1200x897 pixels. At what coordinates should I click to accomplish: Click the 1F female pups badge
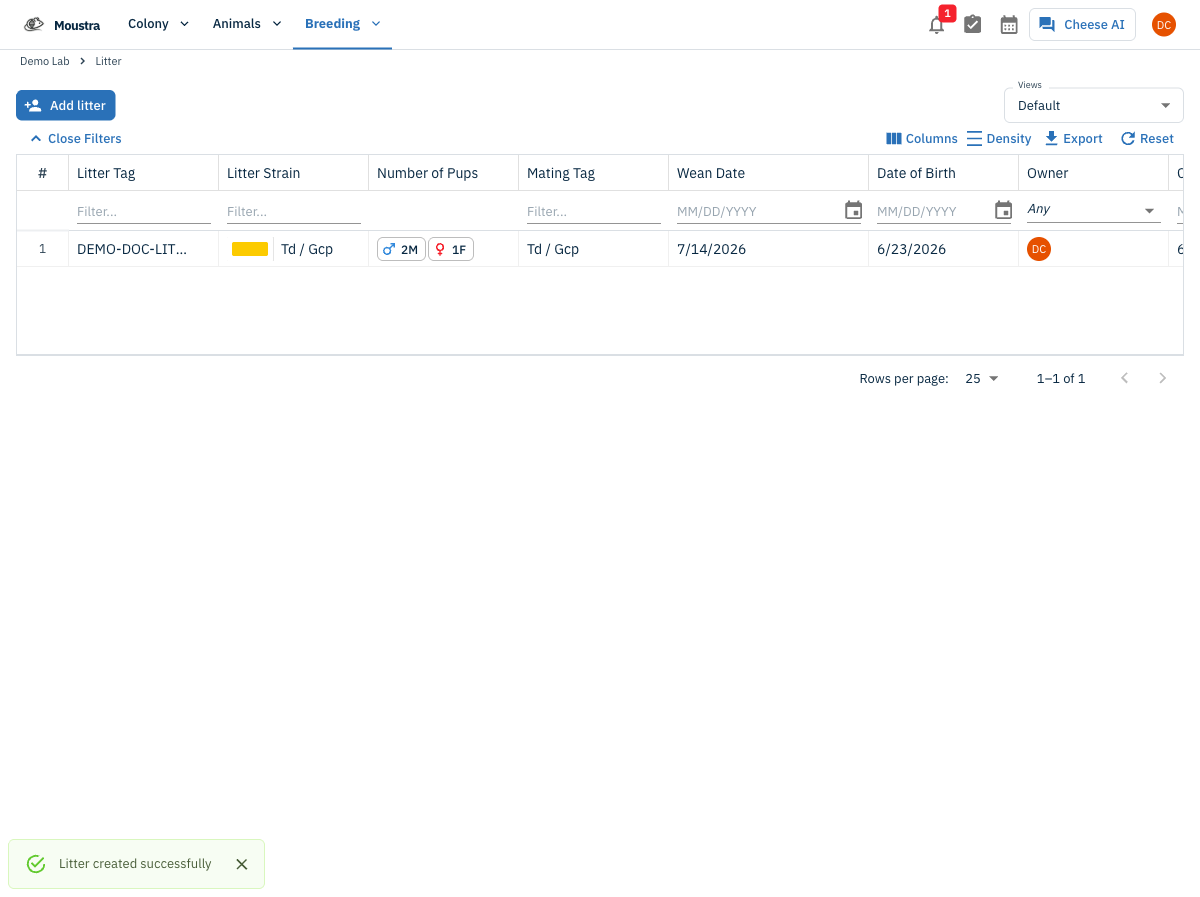coord(451,249)
